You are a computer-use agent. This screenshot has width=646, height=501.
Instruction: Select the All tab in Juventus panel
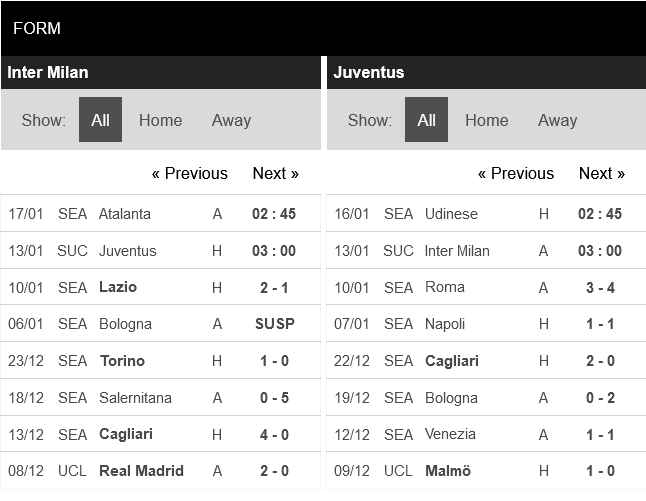[427, 120]
